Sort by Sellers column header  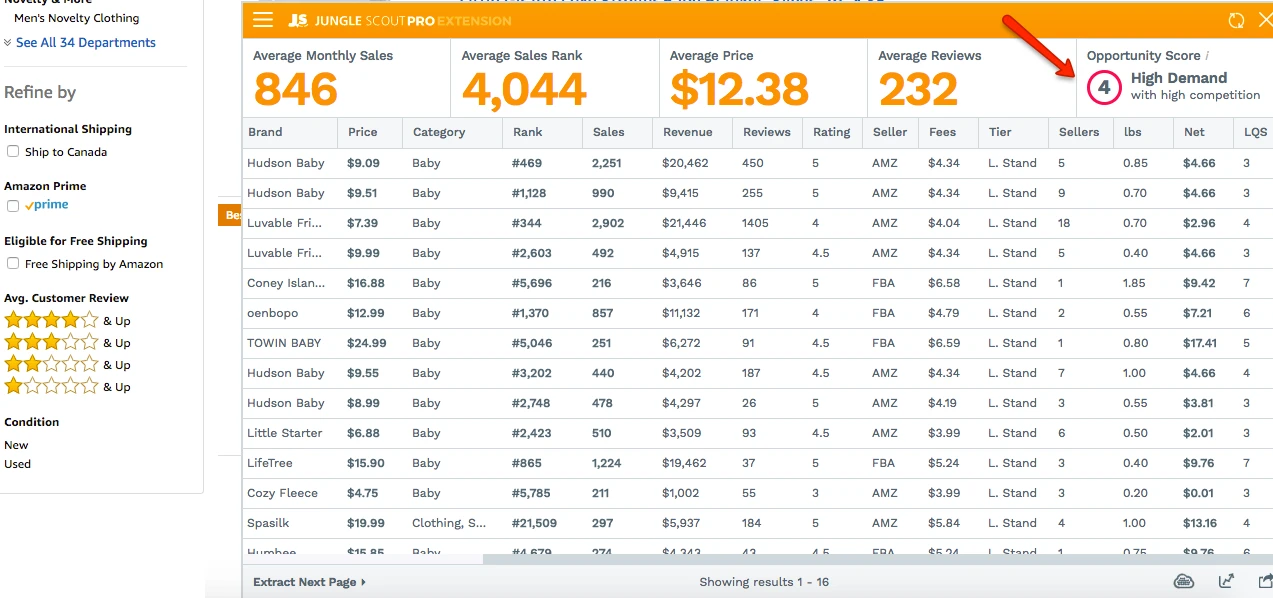click(1078, 132)
